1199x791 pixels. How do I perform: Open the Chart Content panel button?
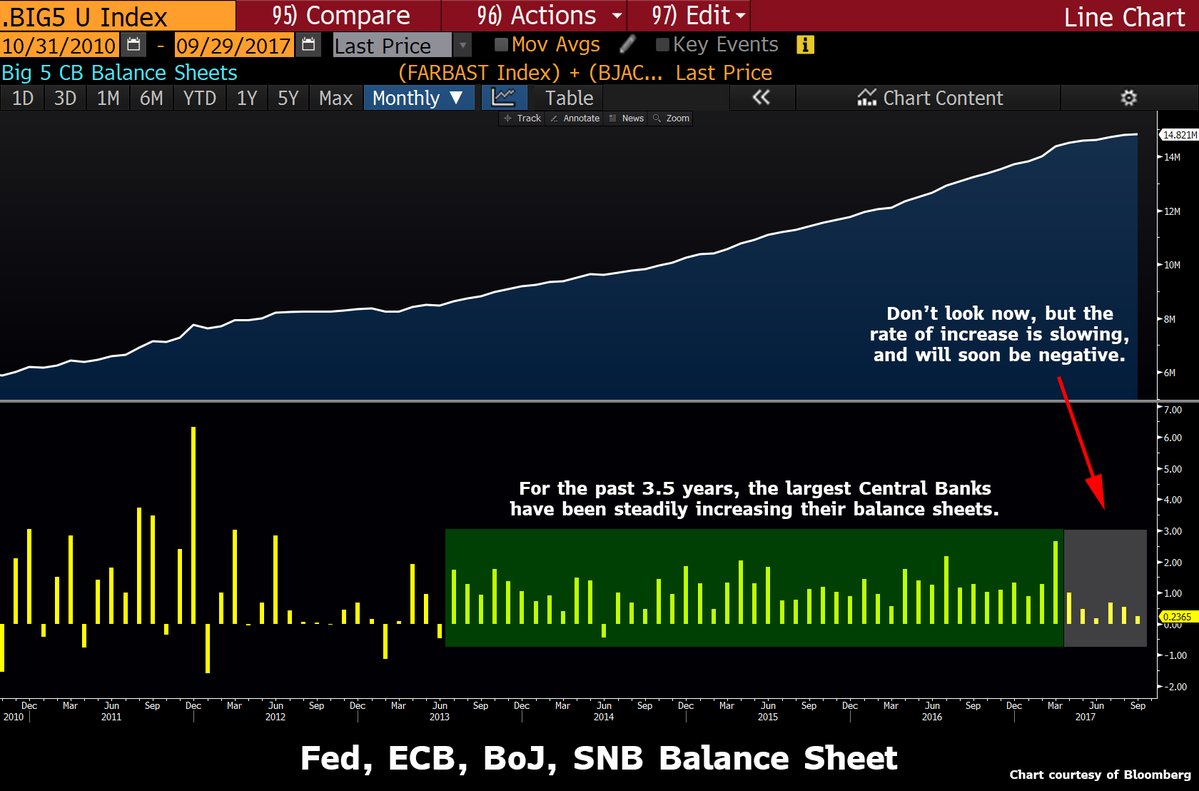pos(929,98)
